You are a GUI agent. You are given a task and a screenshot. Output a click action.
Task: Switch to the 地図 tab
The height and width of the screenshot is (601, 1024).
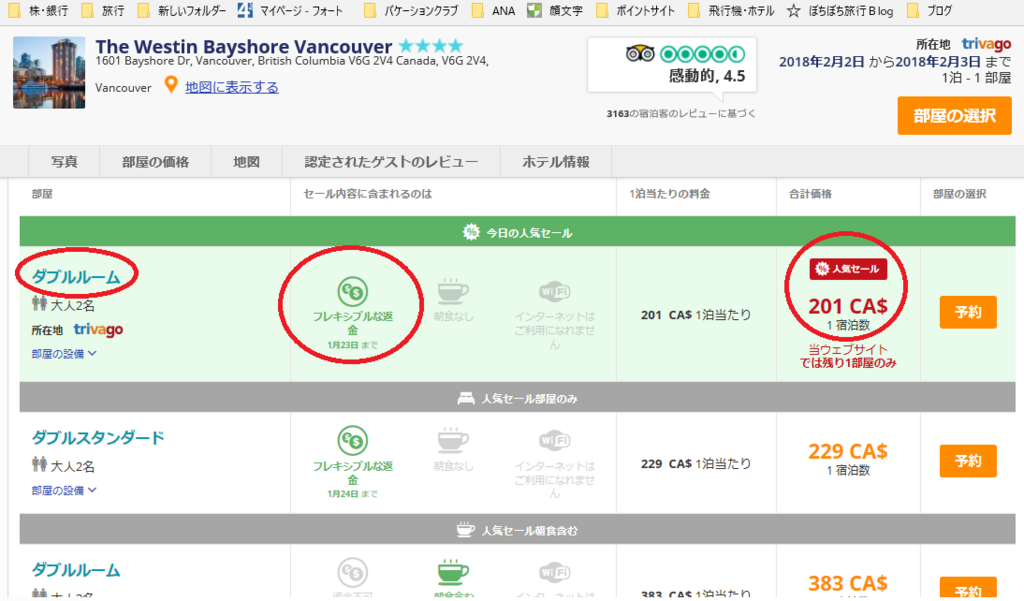coord(247,161)
